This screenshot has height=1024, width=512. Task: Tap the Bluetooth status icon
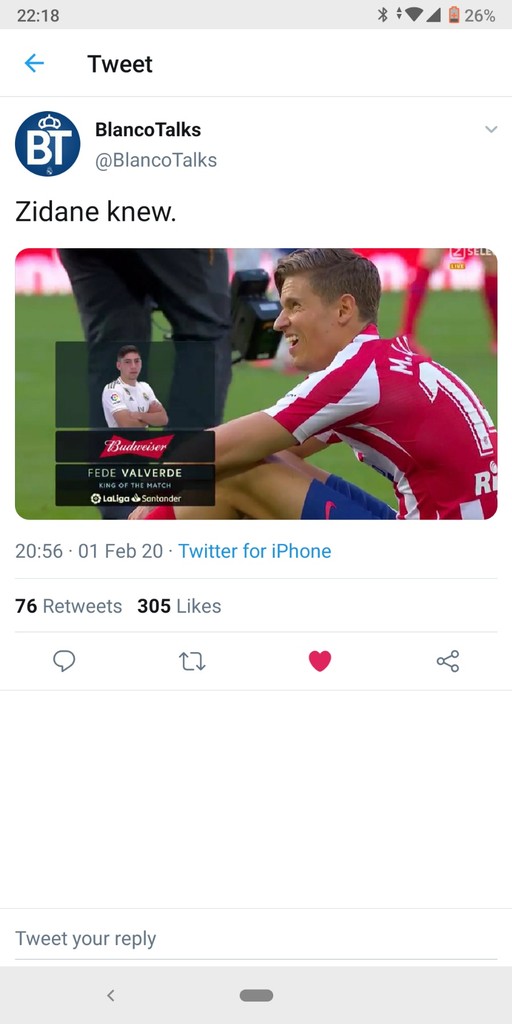pyautogui.click(x=383, y=15)
